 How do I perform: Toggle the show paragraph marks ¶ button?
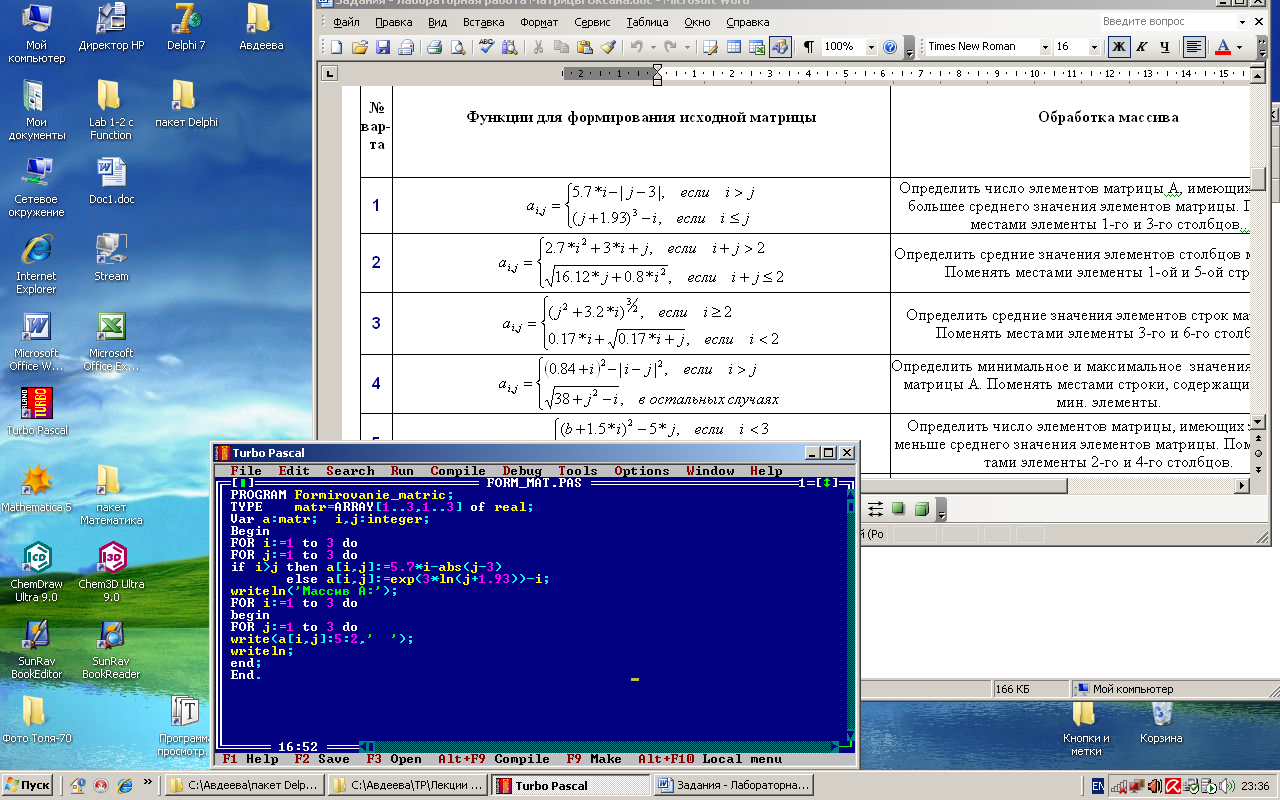coord(808,47)
